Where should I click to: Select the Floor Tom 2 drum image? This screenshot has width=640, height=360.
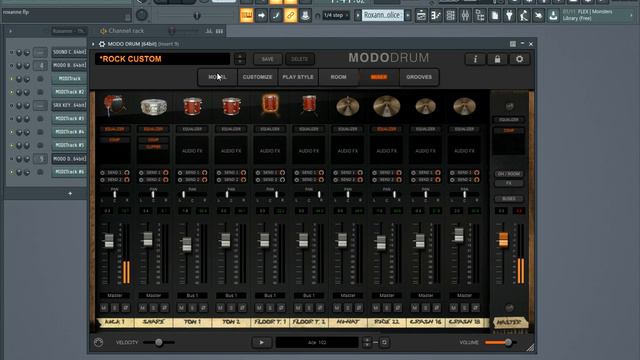(x=309, y=105)
